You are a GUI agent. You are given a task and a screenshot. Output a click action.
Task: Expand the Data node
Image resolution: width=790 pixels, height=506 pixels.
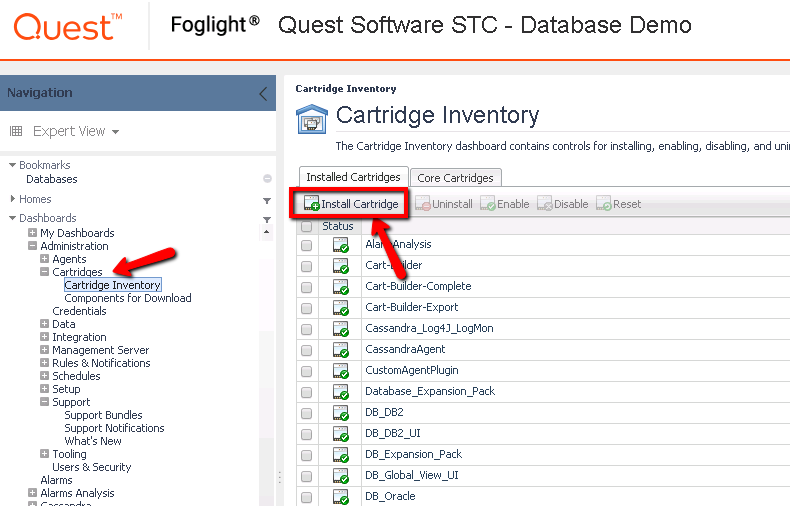pyautogui.click(x=44, y=324)
